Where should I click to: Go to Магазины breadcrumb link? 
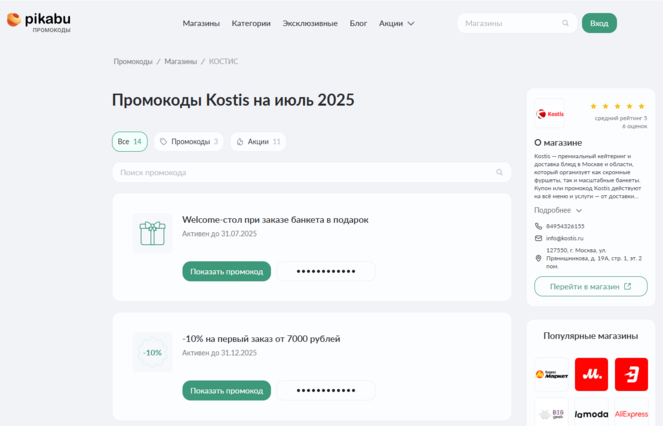(181, 61)
